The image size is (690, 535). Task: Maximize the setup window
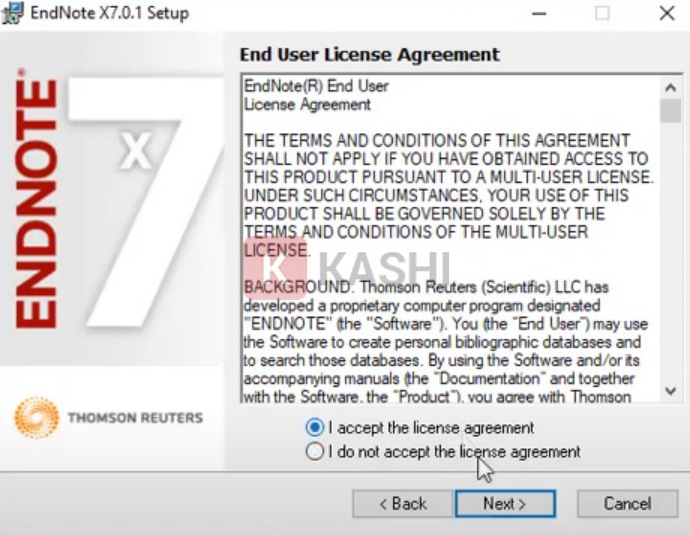point(602,13)
